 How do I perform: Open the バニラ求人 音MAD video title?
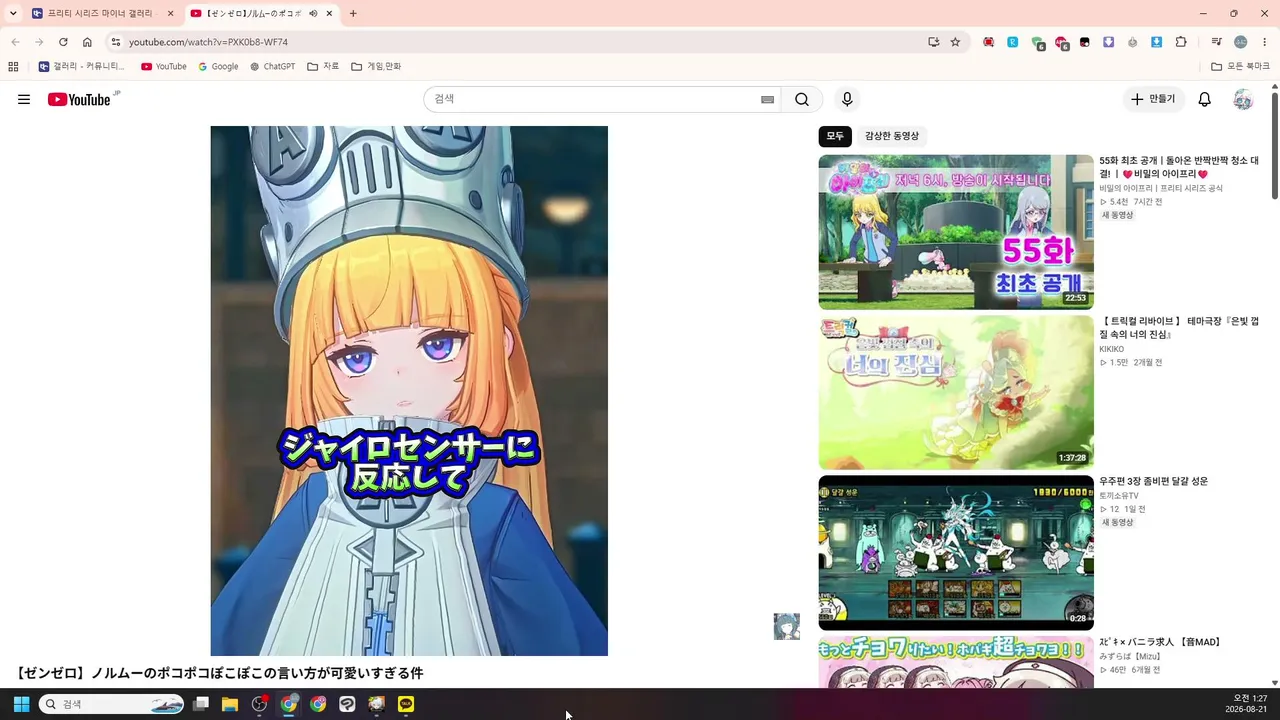click(x=1160, y=642)
